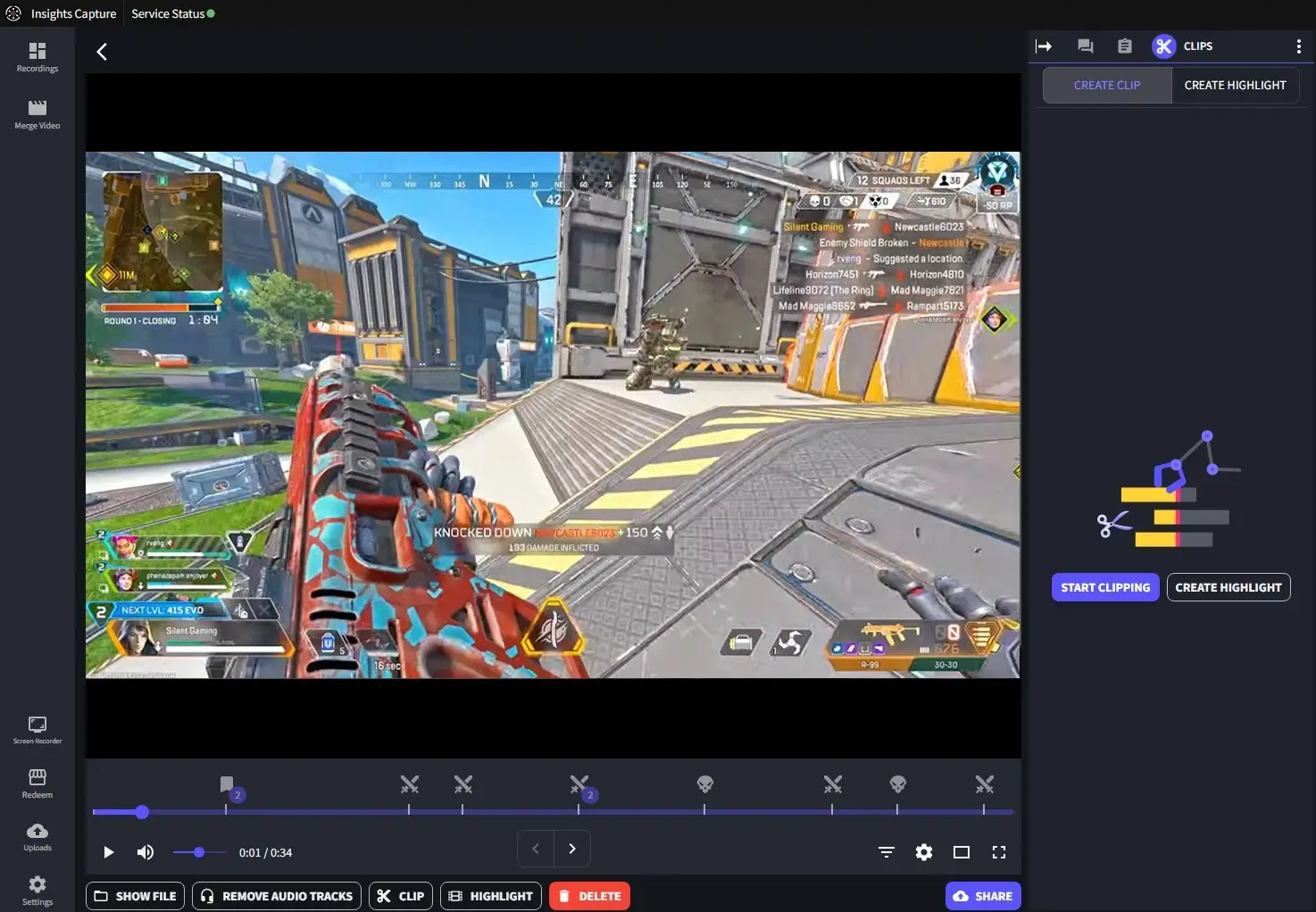Advance to next marker with right chevron
Image resolution: width=1316 pixels, height=912 pixels.
572,849
